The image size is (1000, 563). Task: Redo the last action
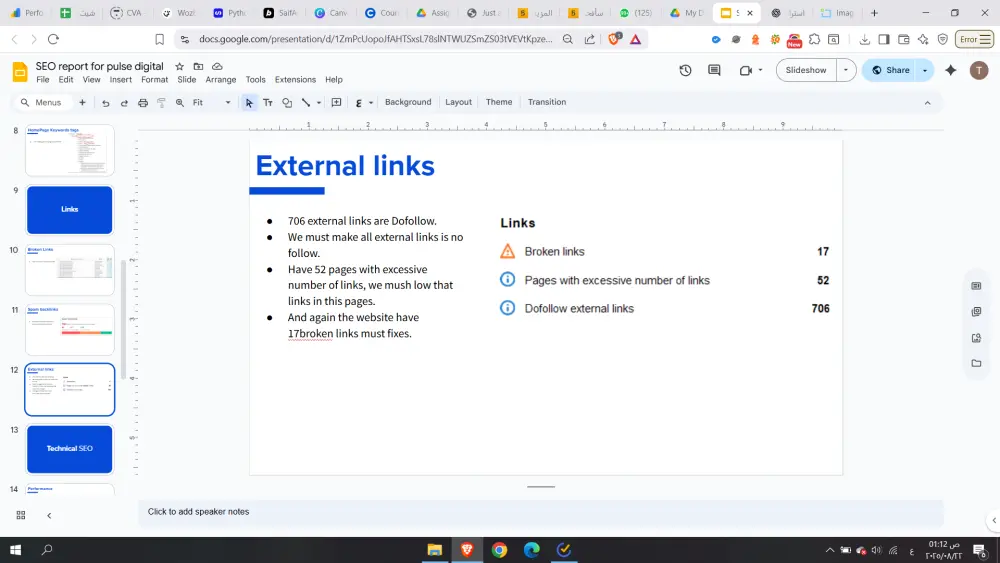124,103
